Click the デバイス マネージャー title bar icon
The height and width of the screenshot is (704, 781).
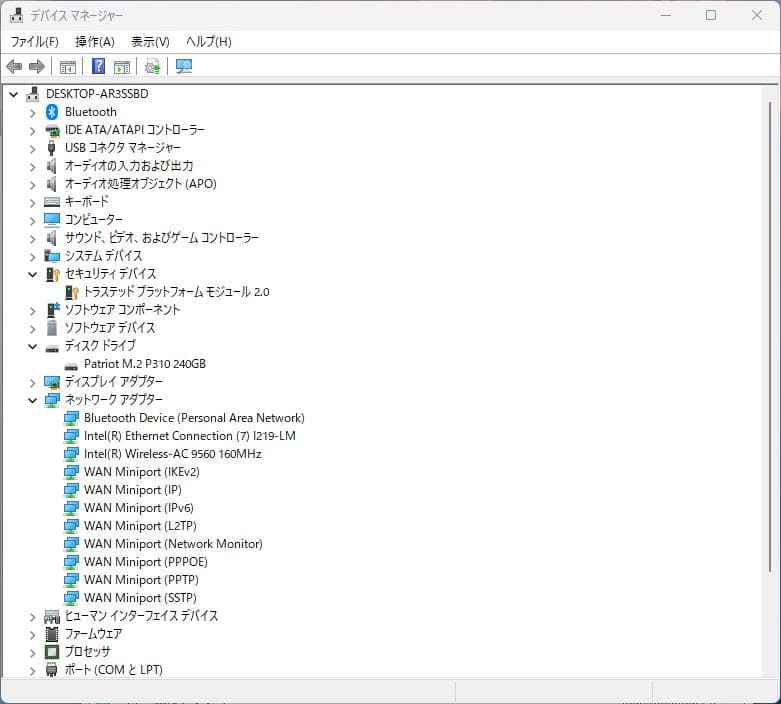tap(16, 15)
